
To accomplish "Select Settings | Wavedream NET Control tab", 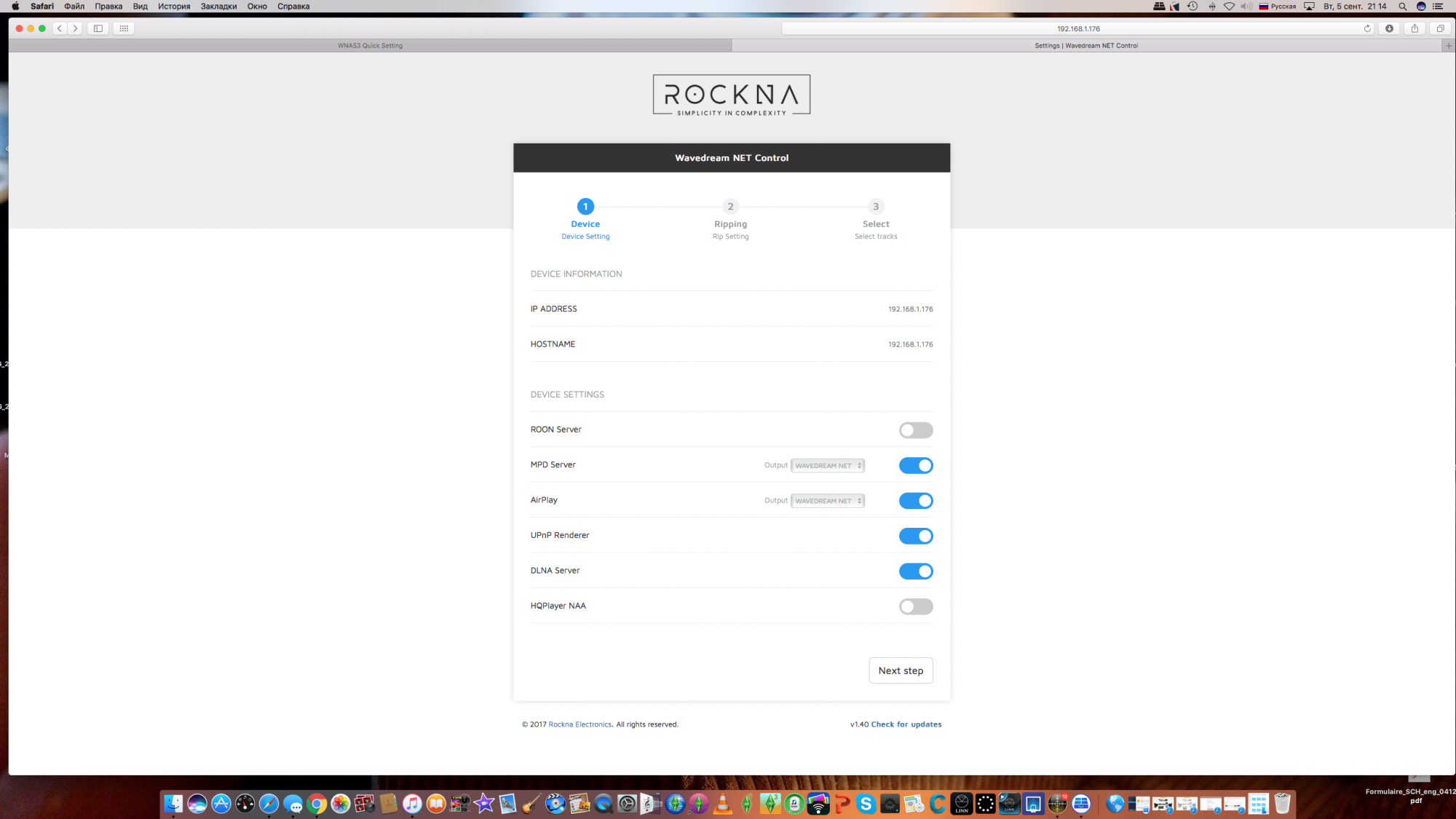I will tap(1086, 45).
